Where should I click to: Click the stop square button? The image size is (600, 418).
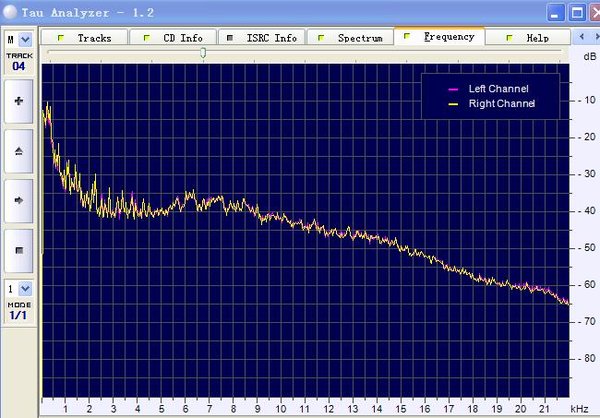point(19,251)
